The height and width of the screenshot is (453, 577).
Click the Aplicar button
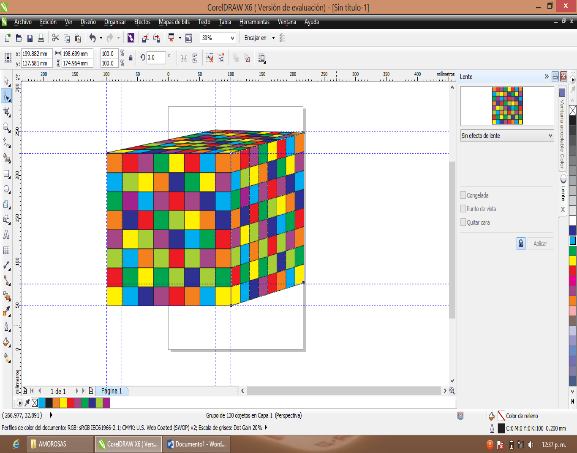(x=540, y=244)
